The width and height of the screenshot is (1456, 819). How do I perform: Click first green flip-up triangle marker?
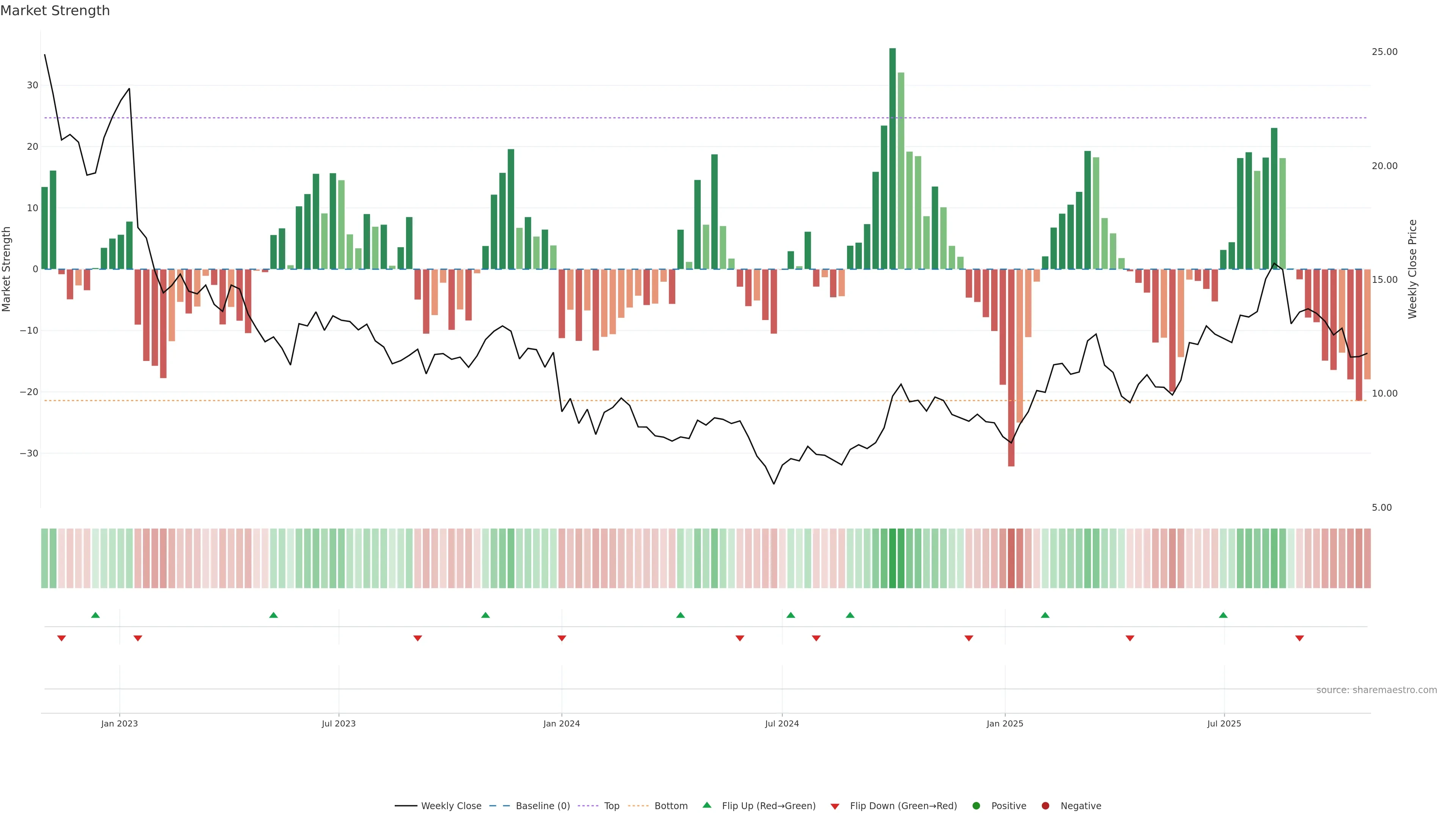[x=96, y=615]
